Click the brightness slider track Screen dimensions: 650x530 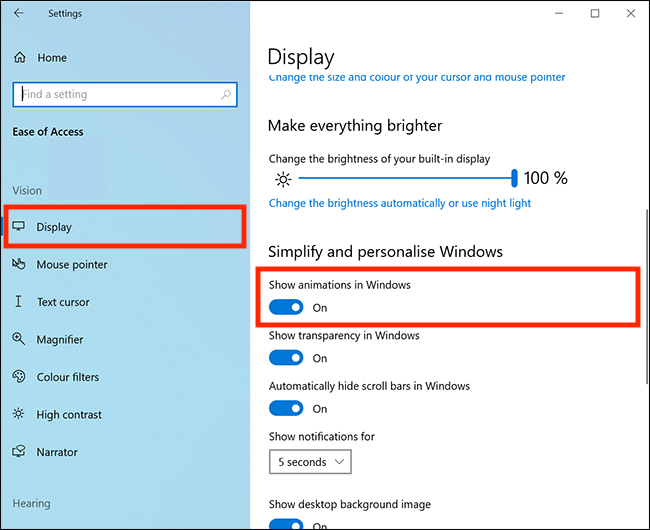click(x=405, y=178)
